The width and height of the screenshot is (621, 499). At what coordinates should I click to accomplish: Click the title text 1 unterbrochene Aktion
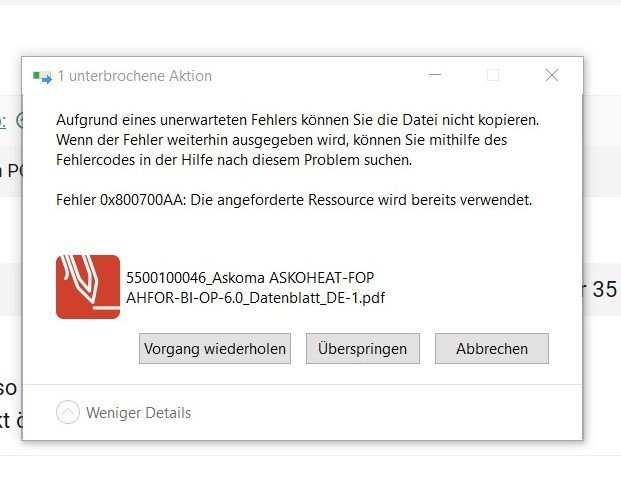(134, 76)
